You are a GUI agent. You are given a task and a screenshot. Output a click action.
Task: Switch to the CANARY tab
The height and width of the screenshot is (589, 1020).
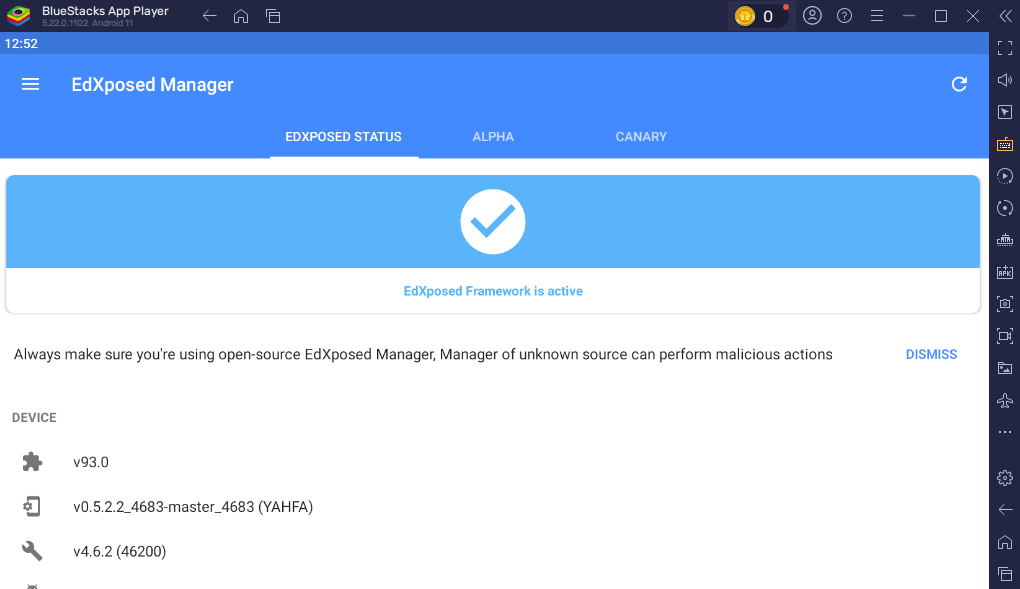click(x=641, y=137)
